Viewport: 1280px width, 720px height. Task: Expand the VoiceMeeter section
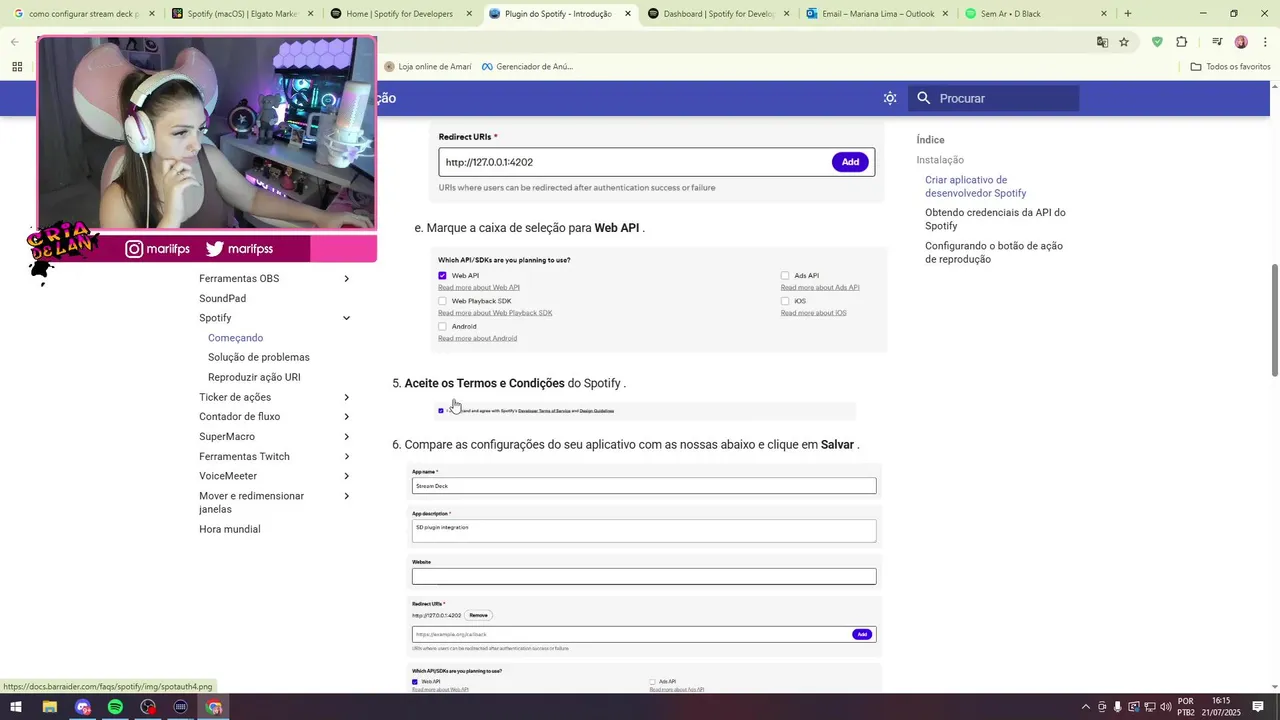pyautogui.click(x=347, y=476)
